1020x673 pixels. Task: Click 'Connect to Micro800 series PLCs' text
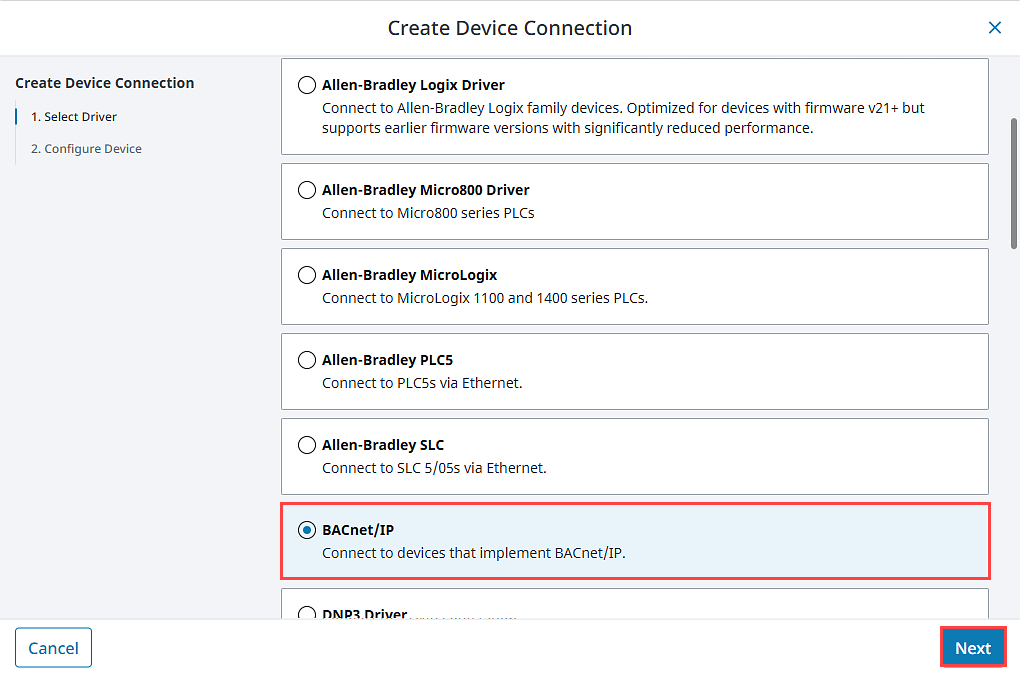(x=428, y=213)
